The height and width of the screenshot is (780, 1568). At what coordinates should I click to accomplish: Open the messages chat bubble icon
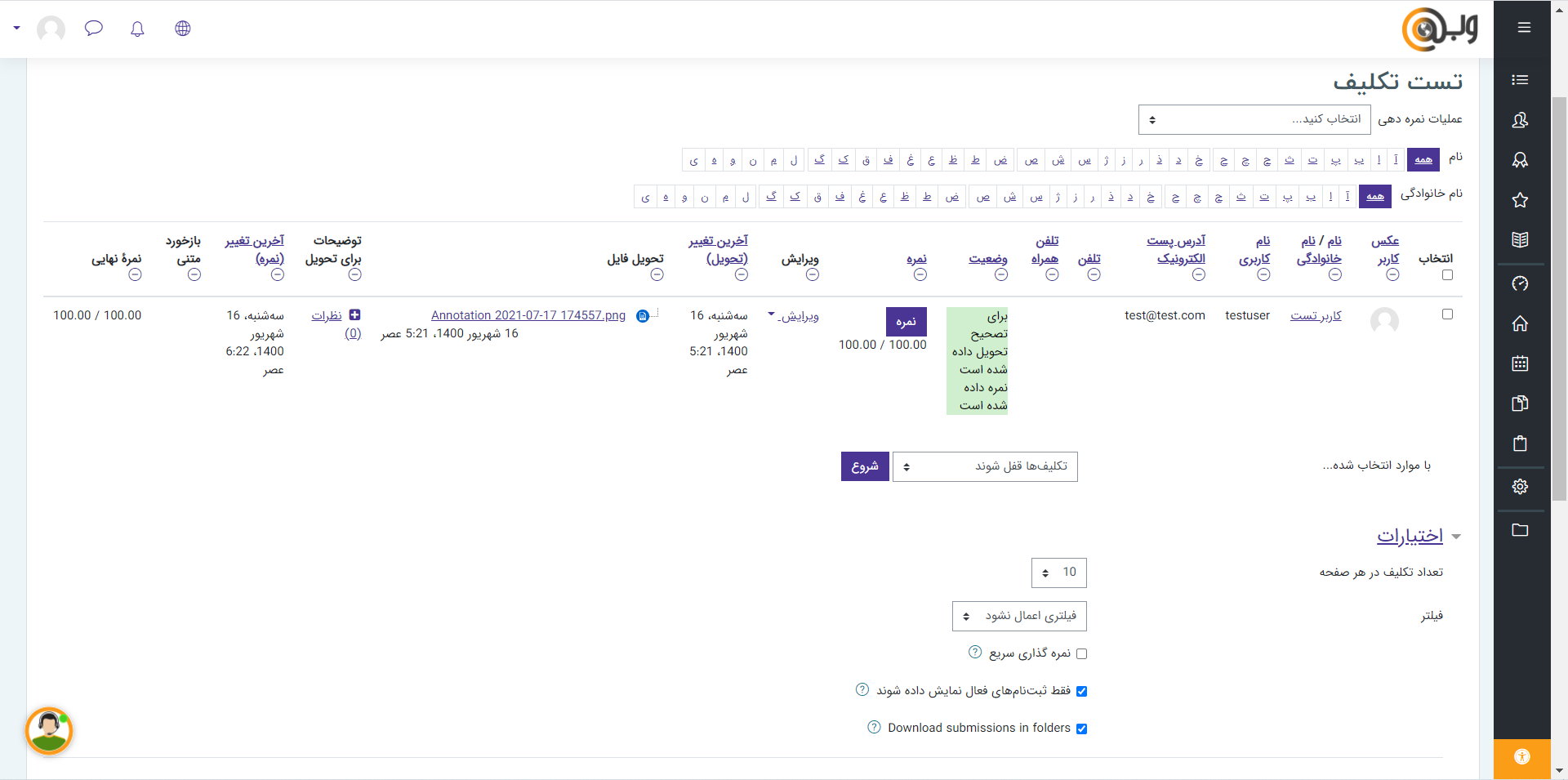click(x=94, y=29)
